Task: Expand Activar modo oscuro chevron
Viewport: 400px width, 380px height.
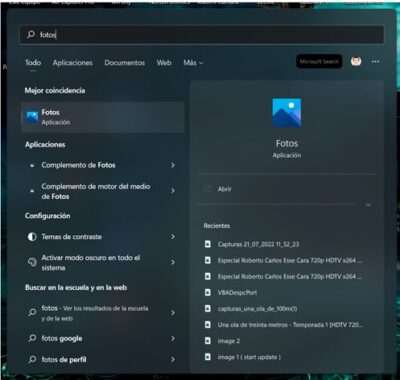Action: pyautogui.click(x=173, y=262)
